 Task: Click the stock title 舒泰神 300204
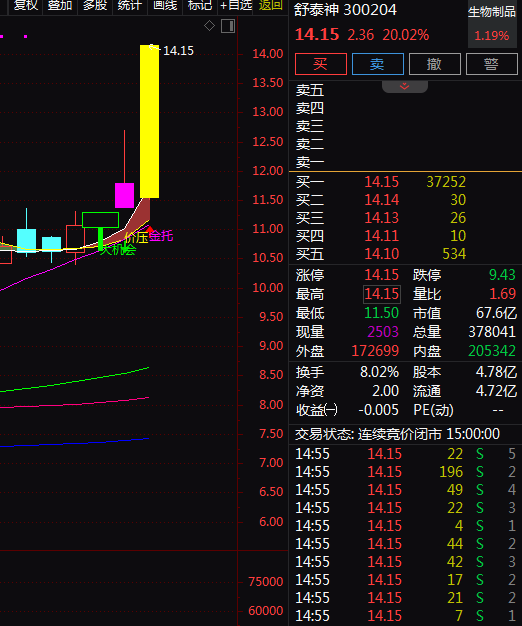coord(345,10)
